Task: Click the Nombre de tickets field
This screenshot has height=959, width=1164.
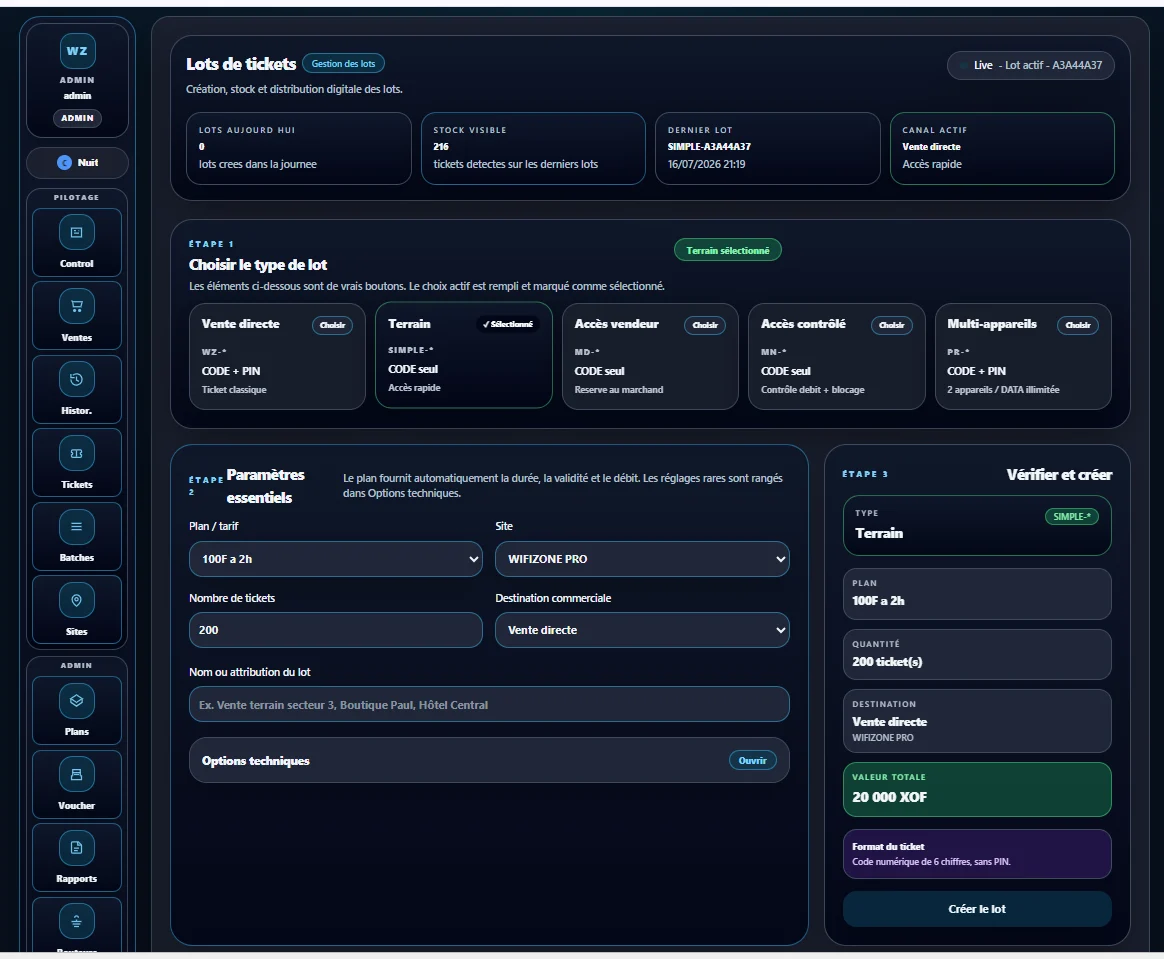Action: (x=336, y=630)
